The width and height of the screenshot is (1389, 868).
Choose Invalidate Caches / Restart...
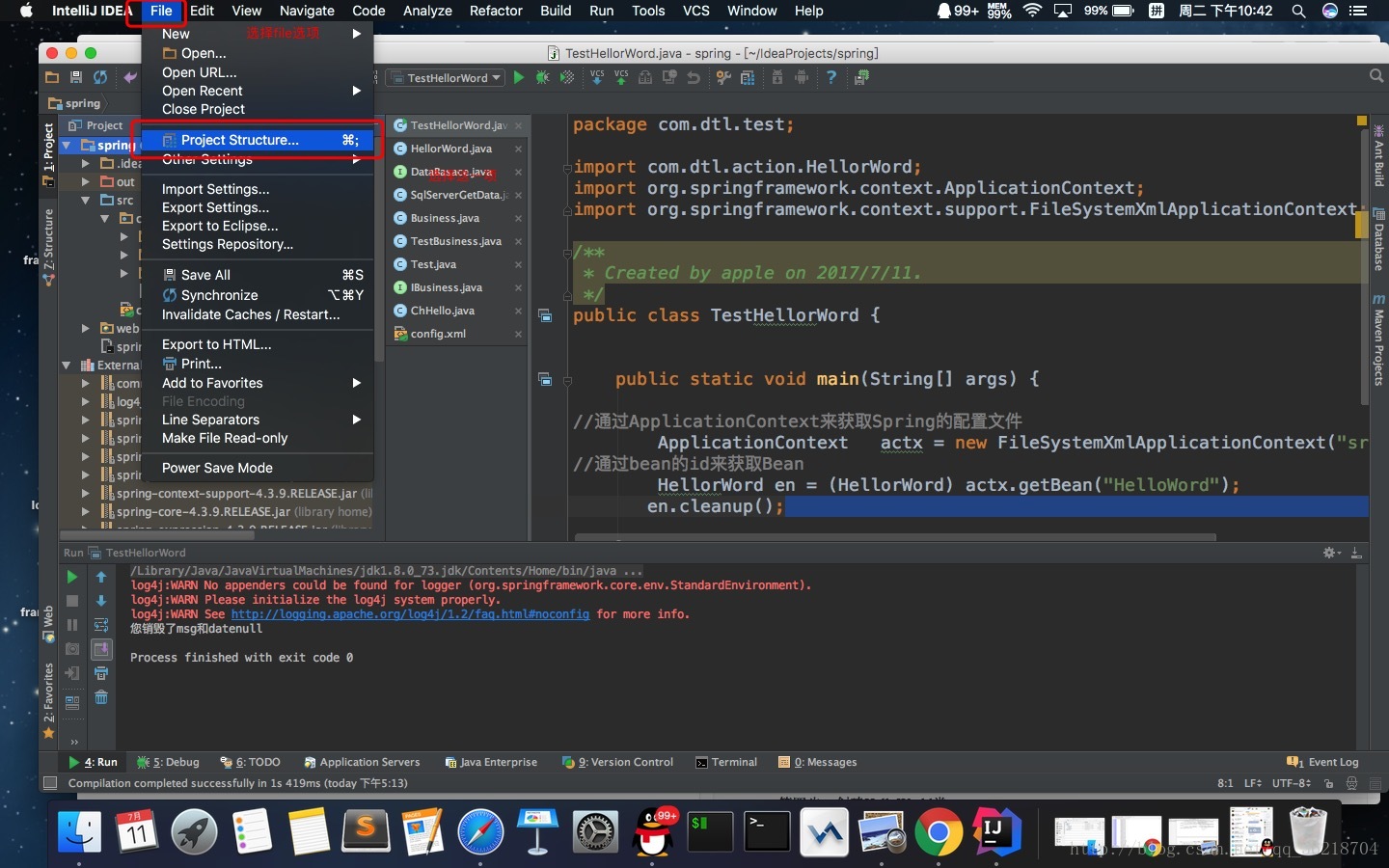(251, 314)
